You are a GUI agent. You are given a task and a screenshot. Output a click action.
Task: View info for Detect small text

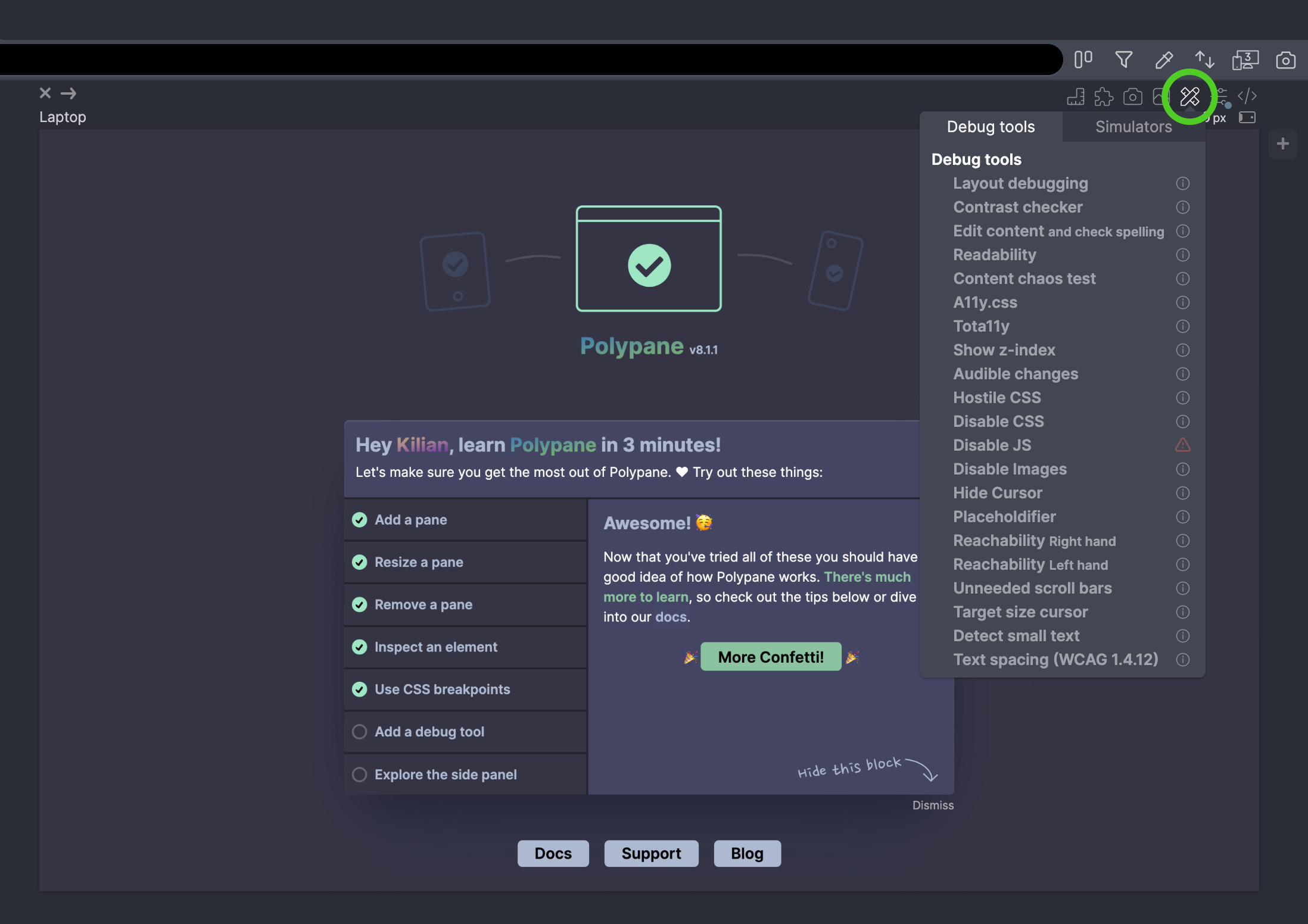(x=1183, y=636)
